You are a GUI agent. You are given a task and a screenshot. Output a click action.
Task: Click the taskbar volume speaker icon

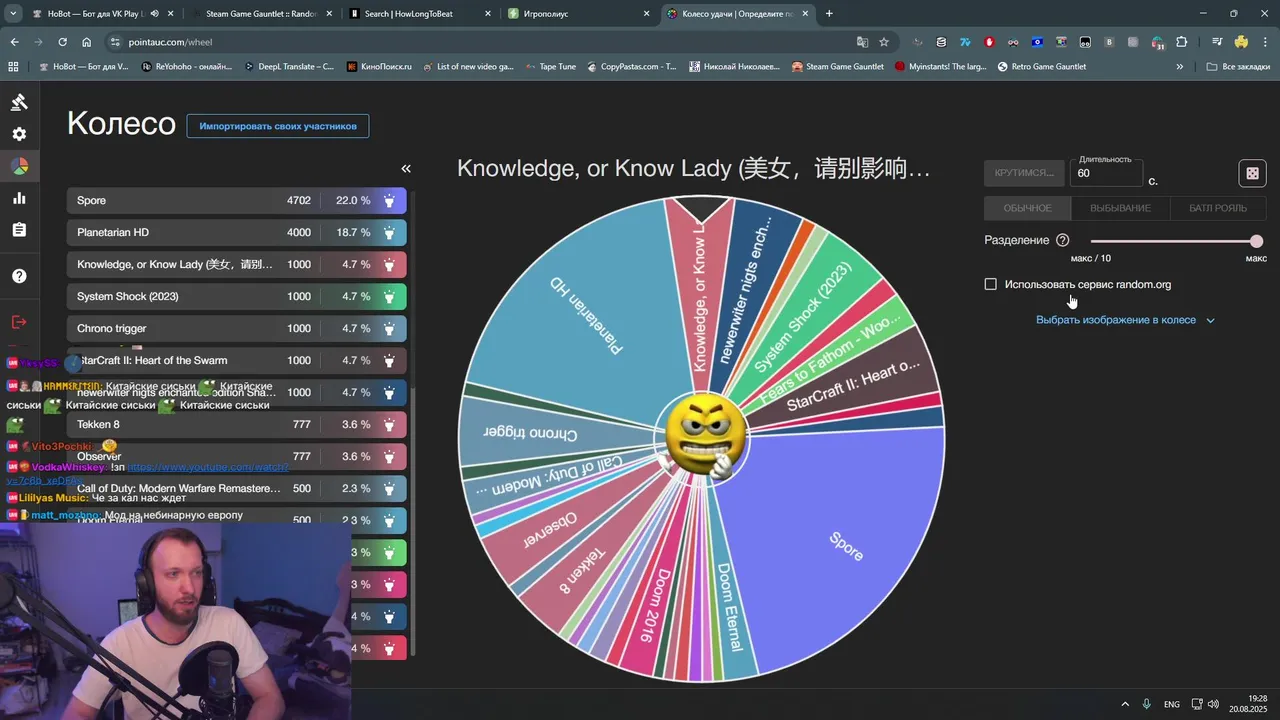[x=1213, y=704]
